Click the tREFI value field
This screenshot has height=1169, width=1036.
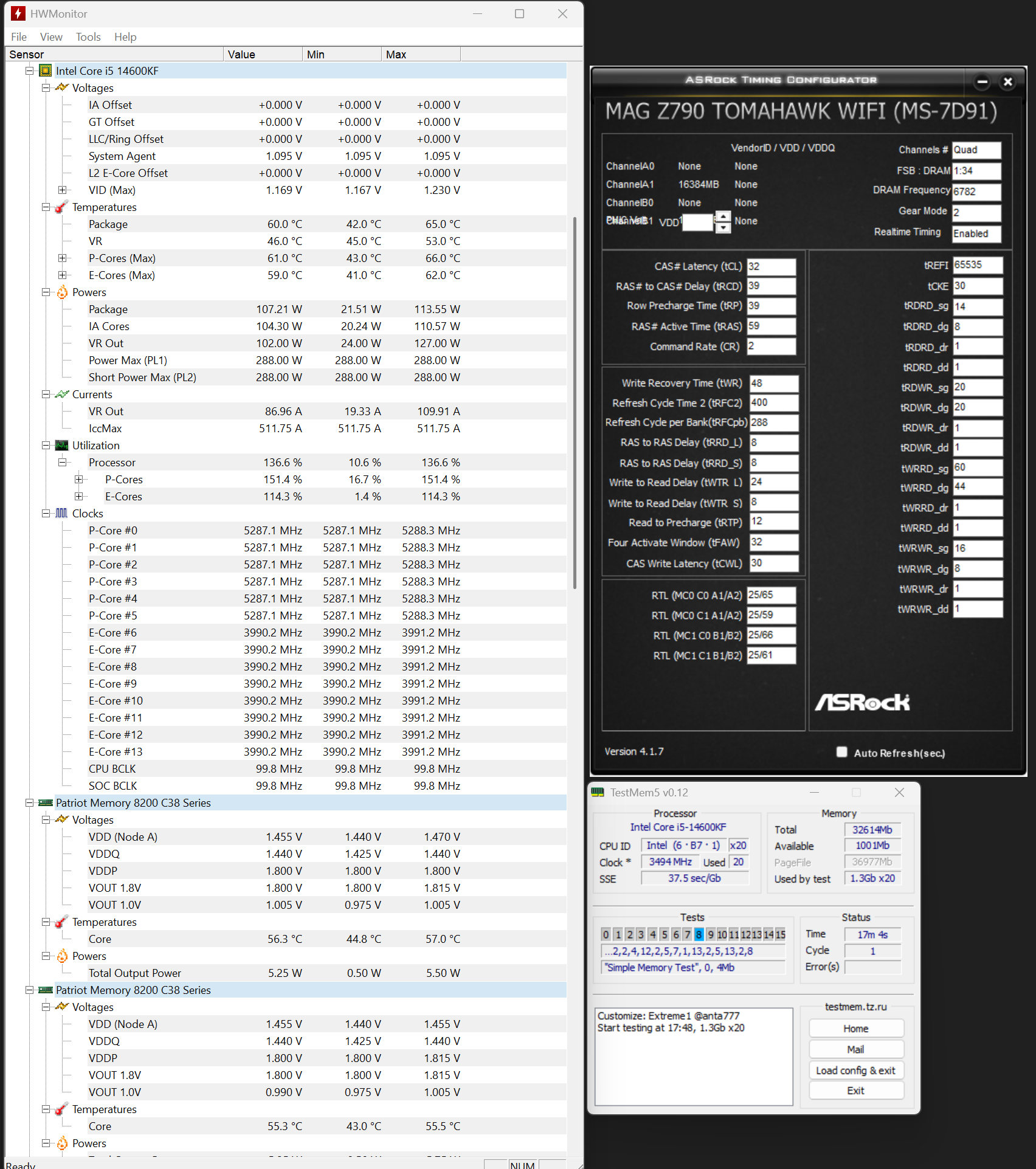pos(977,265)
